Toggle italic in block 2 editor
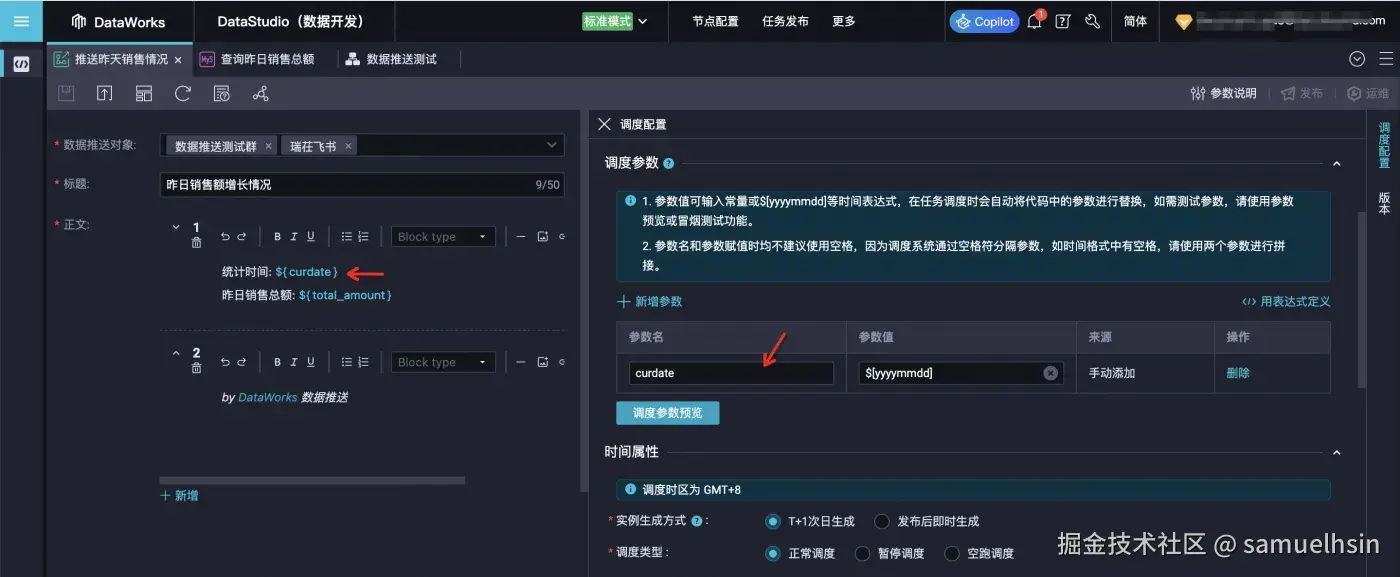Viewport: 1400px width, 577px height. point(294,362)
